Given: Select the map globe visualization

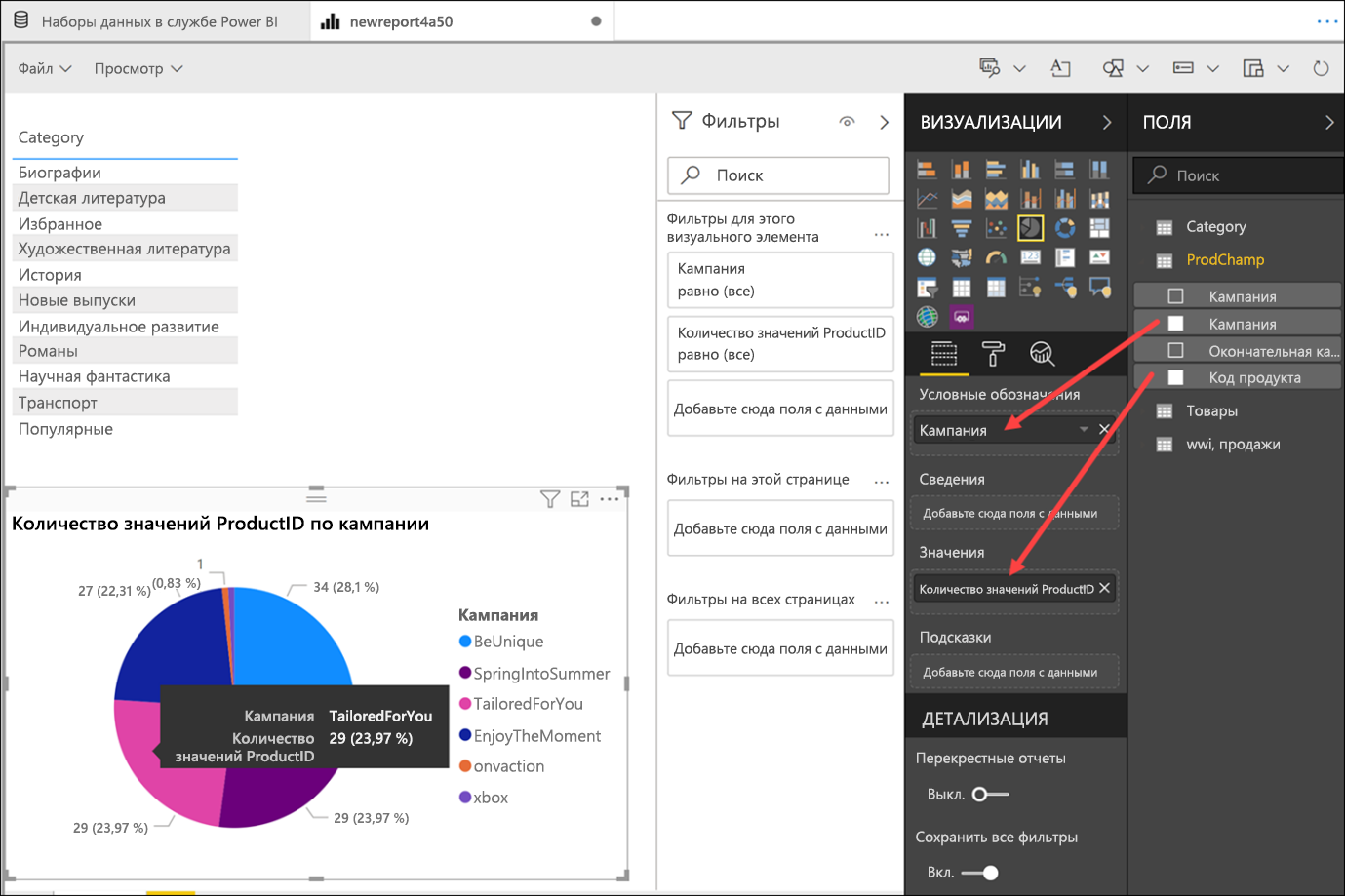Looking at the screenshot, I should point(927,257).
